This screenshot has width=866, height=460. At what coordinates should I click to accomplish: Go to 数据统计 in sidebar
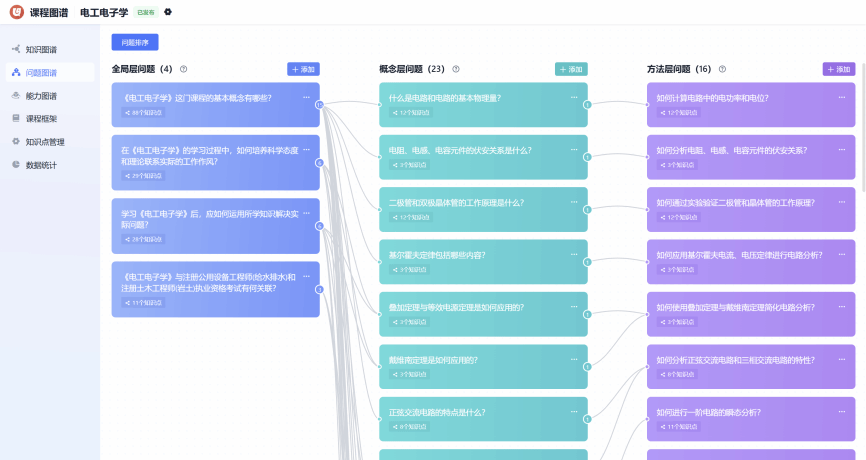click(x=41, y=164)
